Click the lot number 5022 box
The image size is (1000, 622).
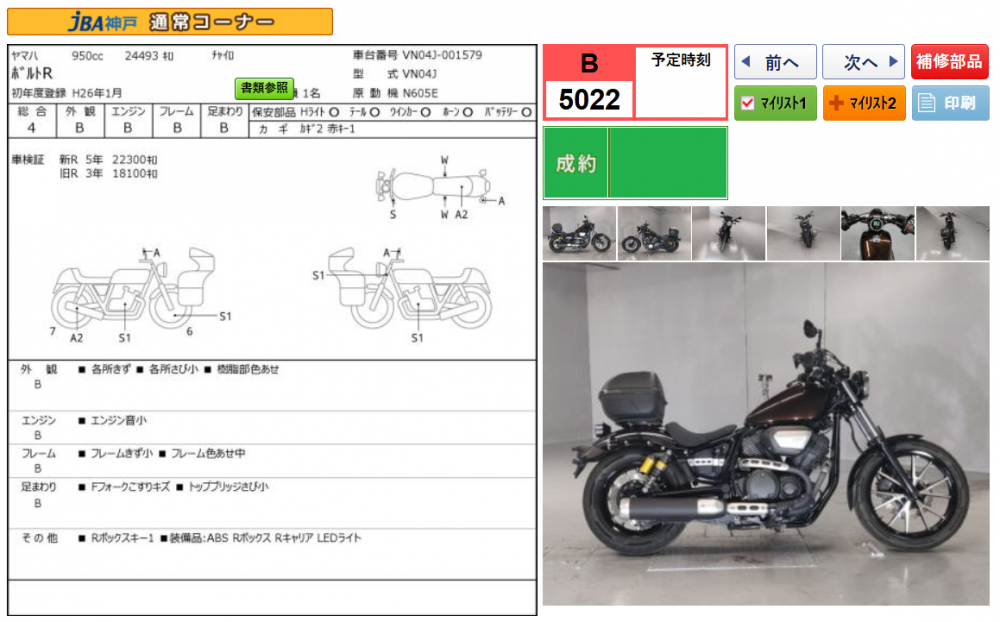tap(589, 99)
